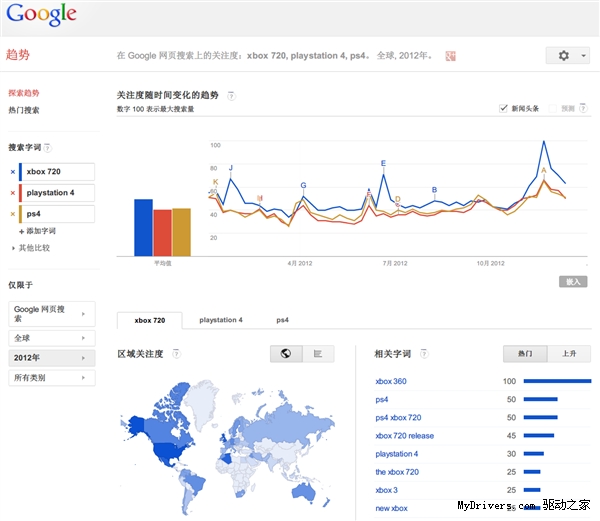
Task: Open related term xbox 720 release
Action: point(404,436)
